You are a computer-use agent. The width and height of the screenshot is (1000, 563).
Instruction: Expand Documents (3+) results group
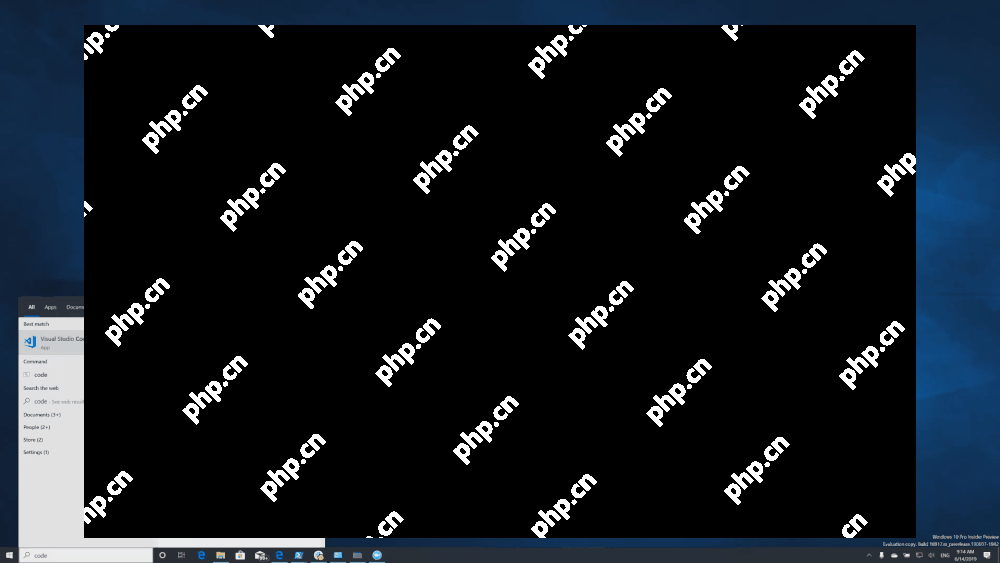click(x=42, y=415)
